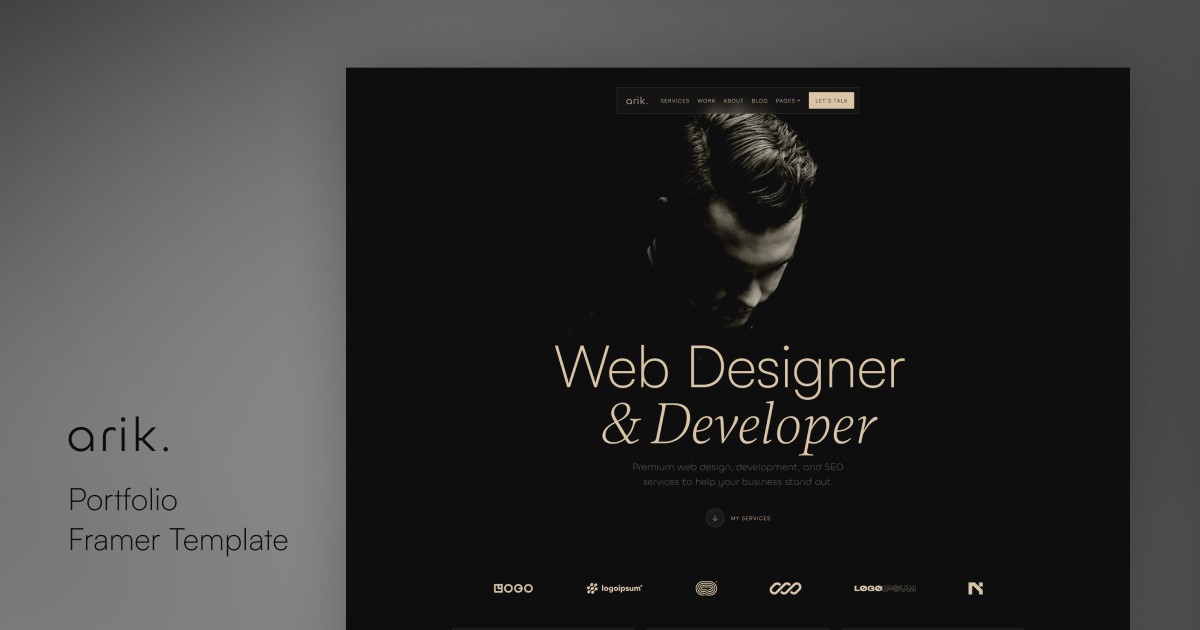
Task: Click the arik. logo in the navbar
Action: [636, 100]
